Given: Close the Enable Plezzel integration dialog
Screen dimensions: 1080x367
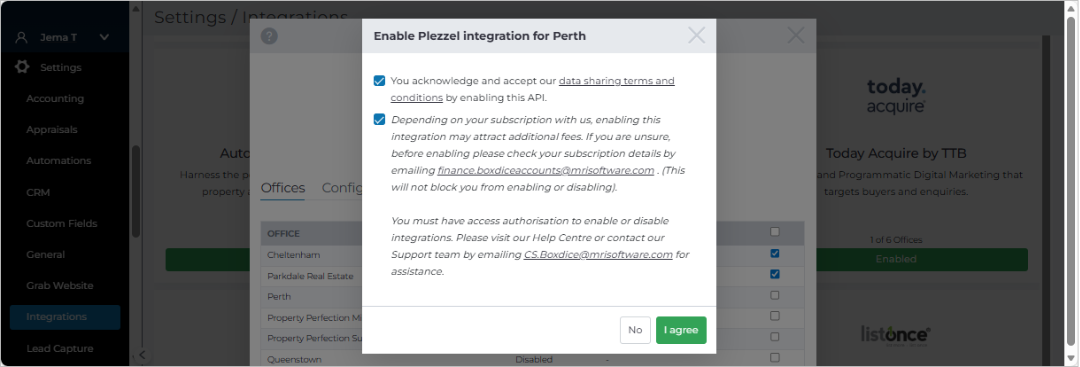Looking at the screenshot, I should coord(696,35).
